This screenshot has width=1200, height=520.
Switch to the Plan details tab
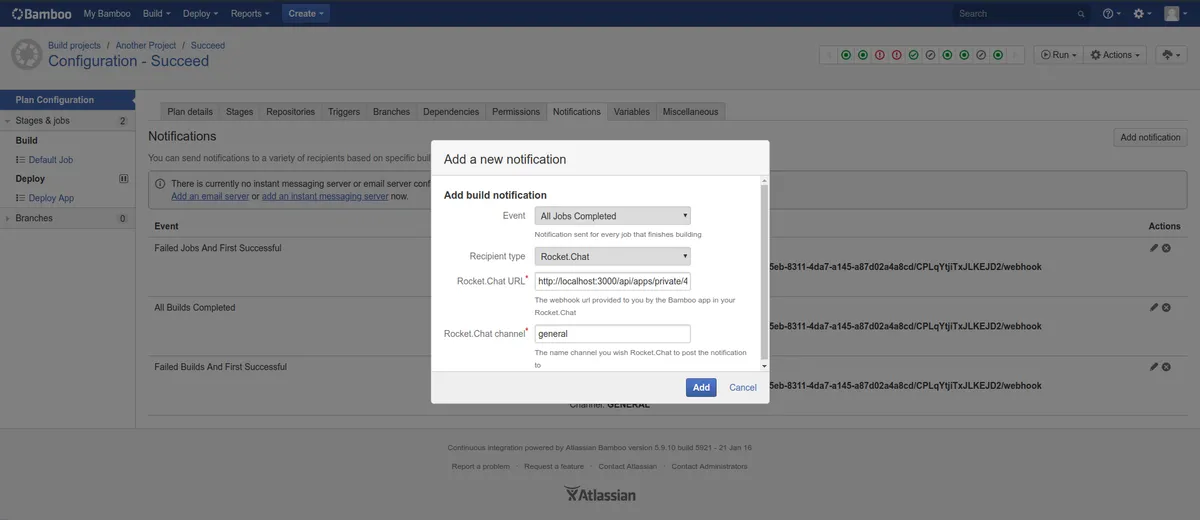190,112
